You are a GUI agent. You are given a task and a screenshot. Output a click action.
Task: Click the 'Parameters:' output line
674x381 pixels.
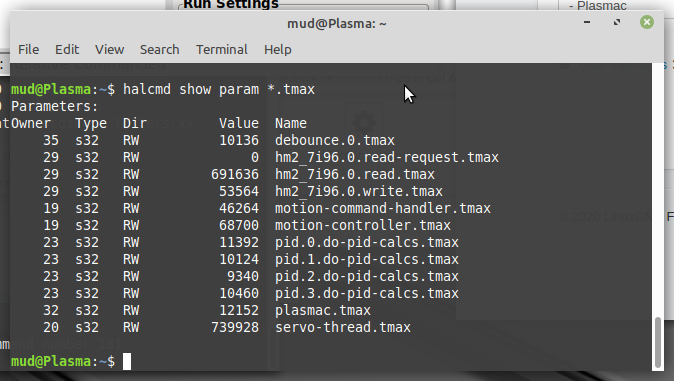point(55,107)
